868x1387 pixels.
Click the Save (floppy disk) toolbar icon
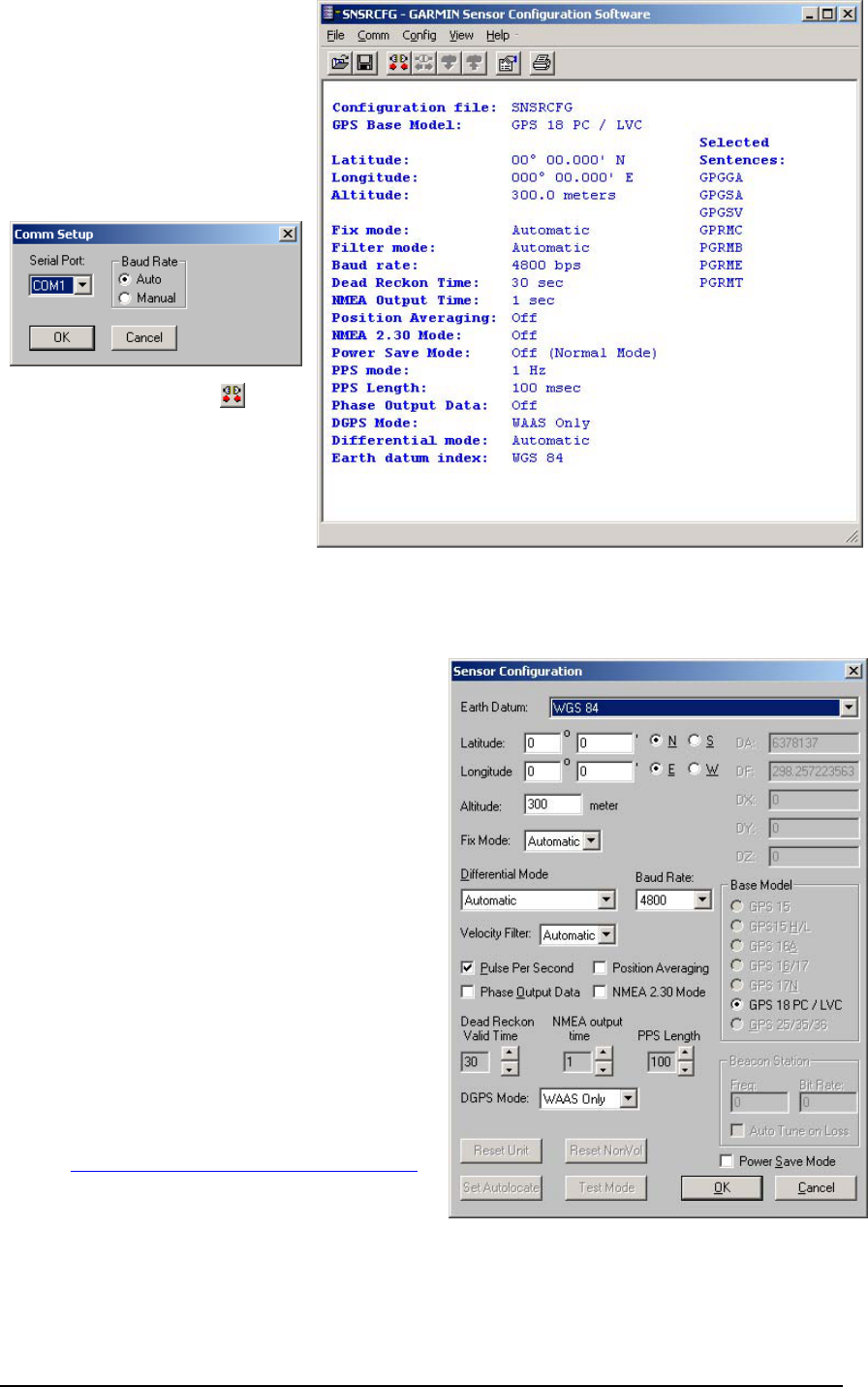[364, 64]
